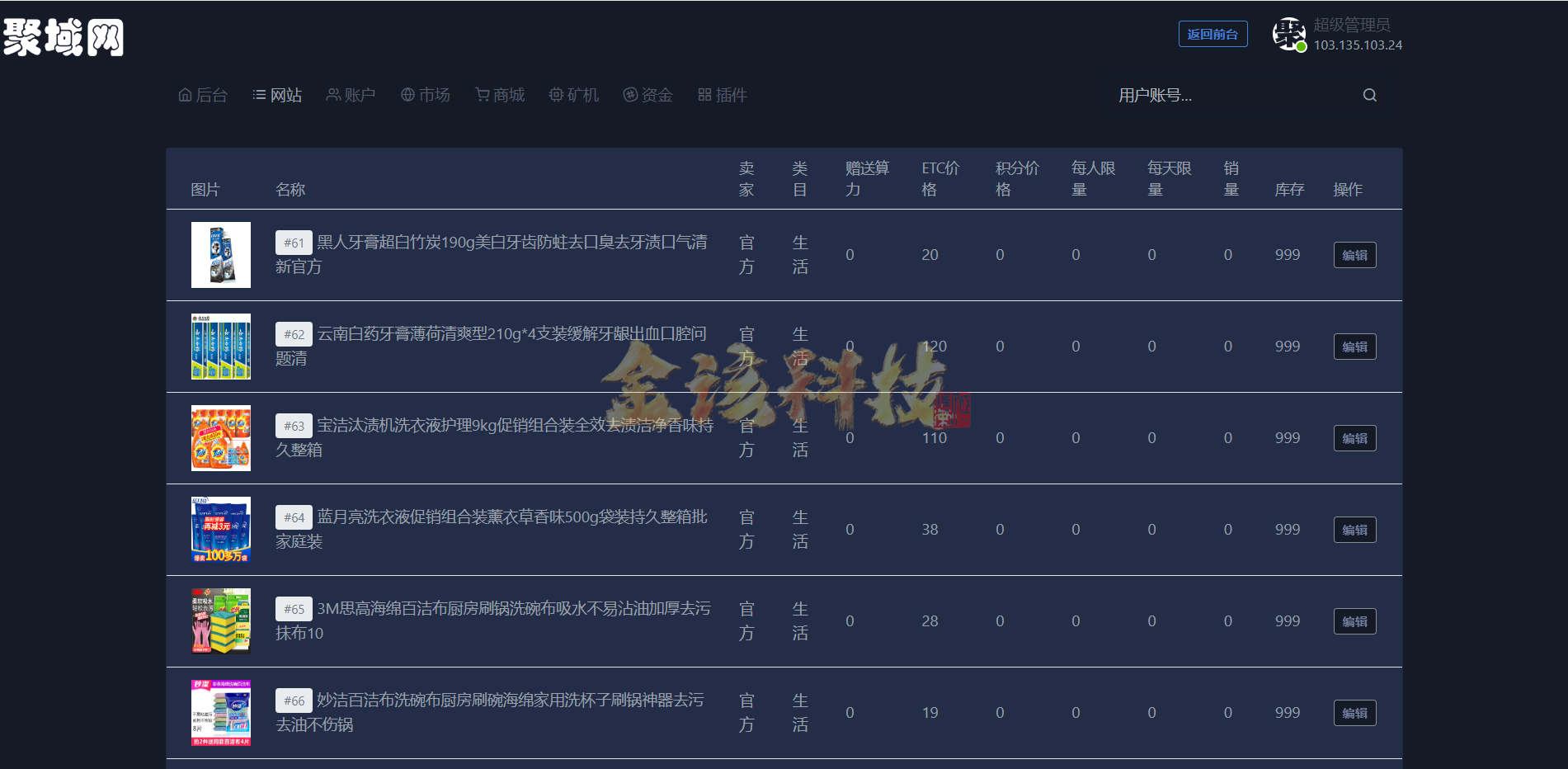Image resolution: width=1568 pixels, height=769 pixels.
Task: Select the 后台 home icon
Action: pyautogui.click(x=184, y=94)
